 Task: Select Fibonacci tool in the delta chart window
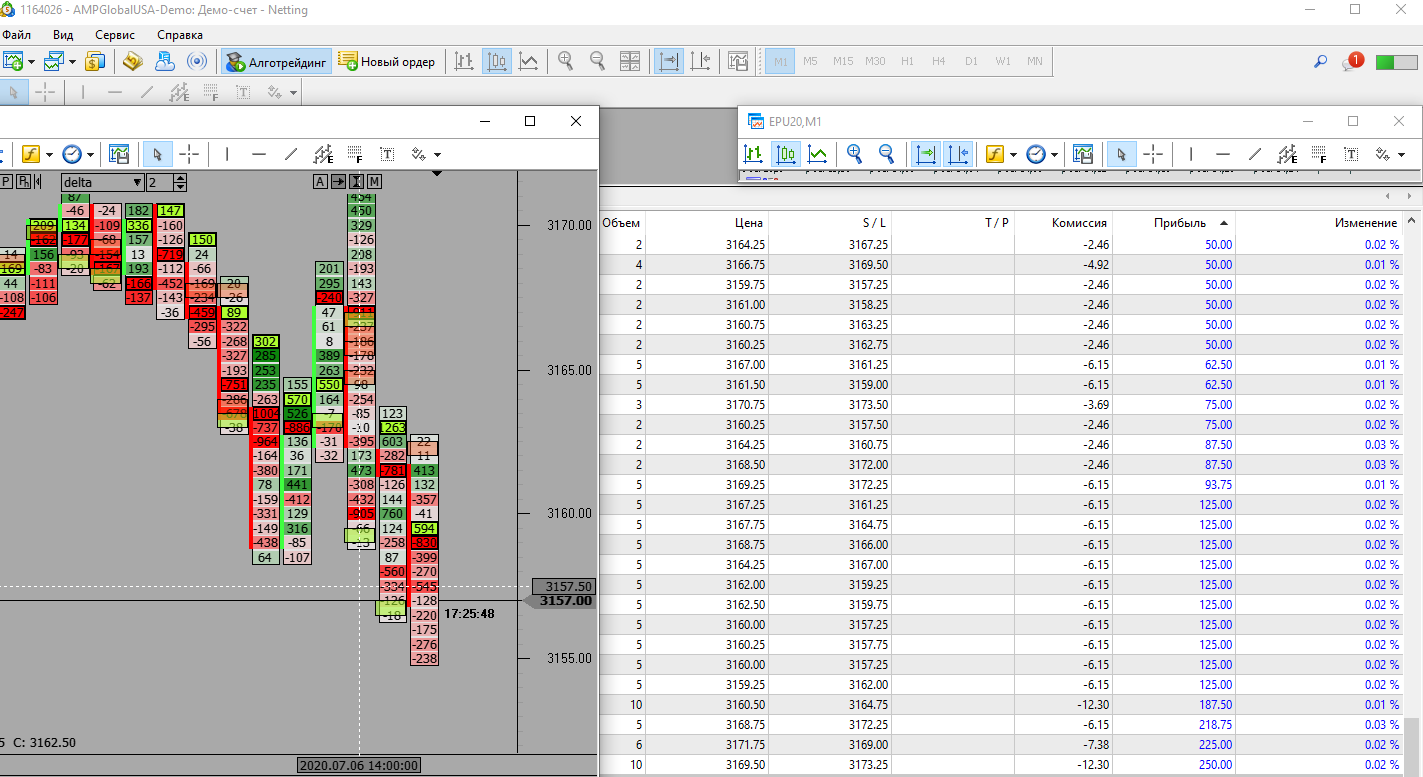[355, 154]
